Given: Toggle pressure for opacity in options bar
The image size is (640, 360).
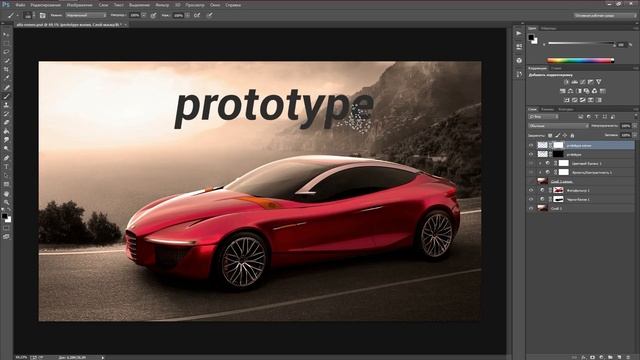Looking at the screenshot, I should click(x=153, y=15).
